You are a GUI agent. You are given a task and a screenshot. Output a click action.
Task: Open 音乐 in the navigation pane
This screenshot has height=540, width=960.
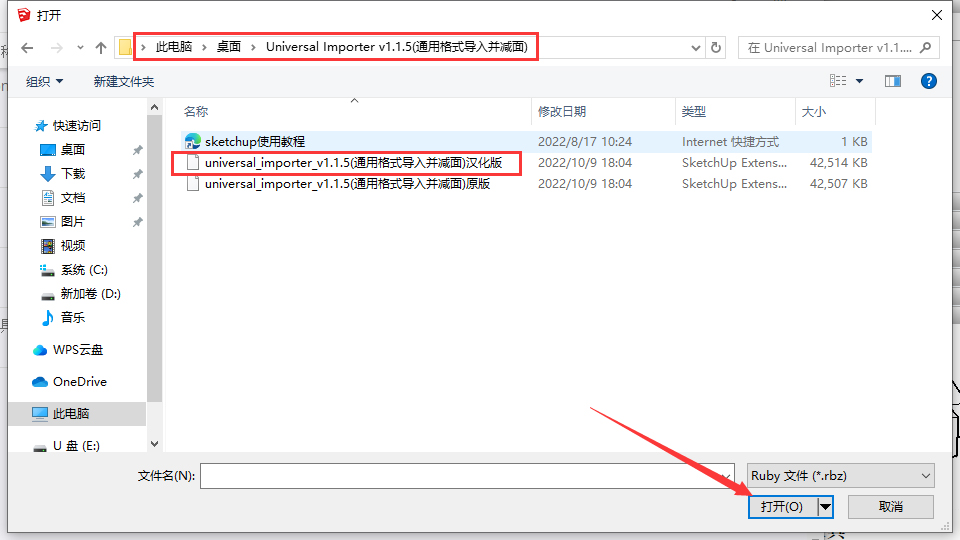click(62, 318)
